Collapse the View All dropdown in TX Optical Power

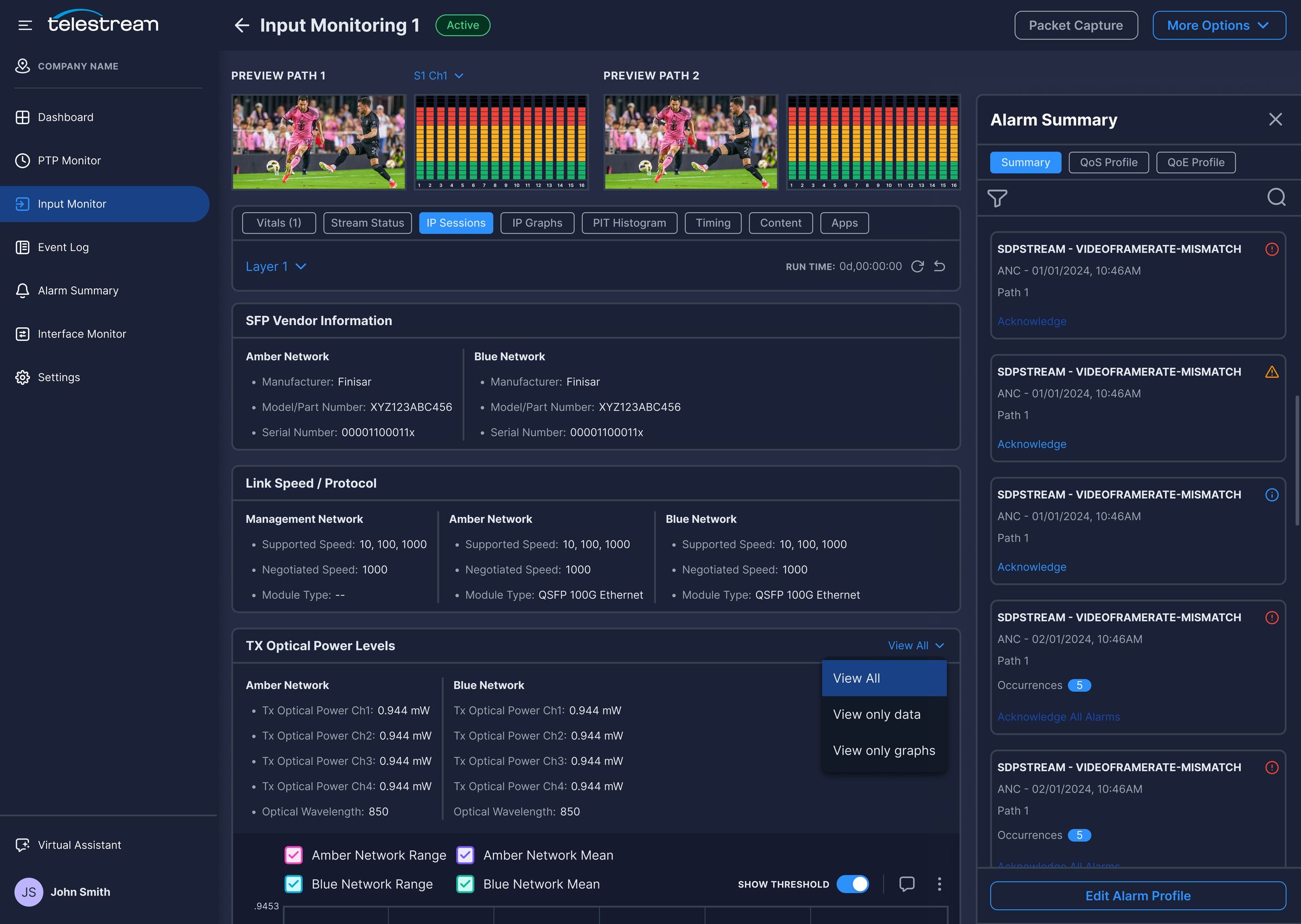916,645
